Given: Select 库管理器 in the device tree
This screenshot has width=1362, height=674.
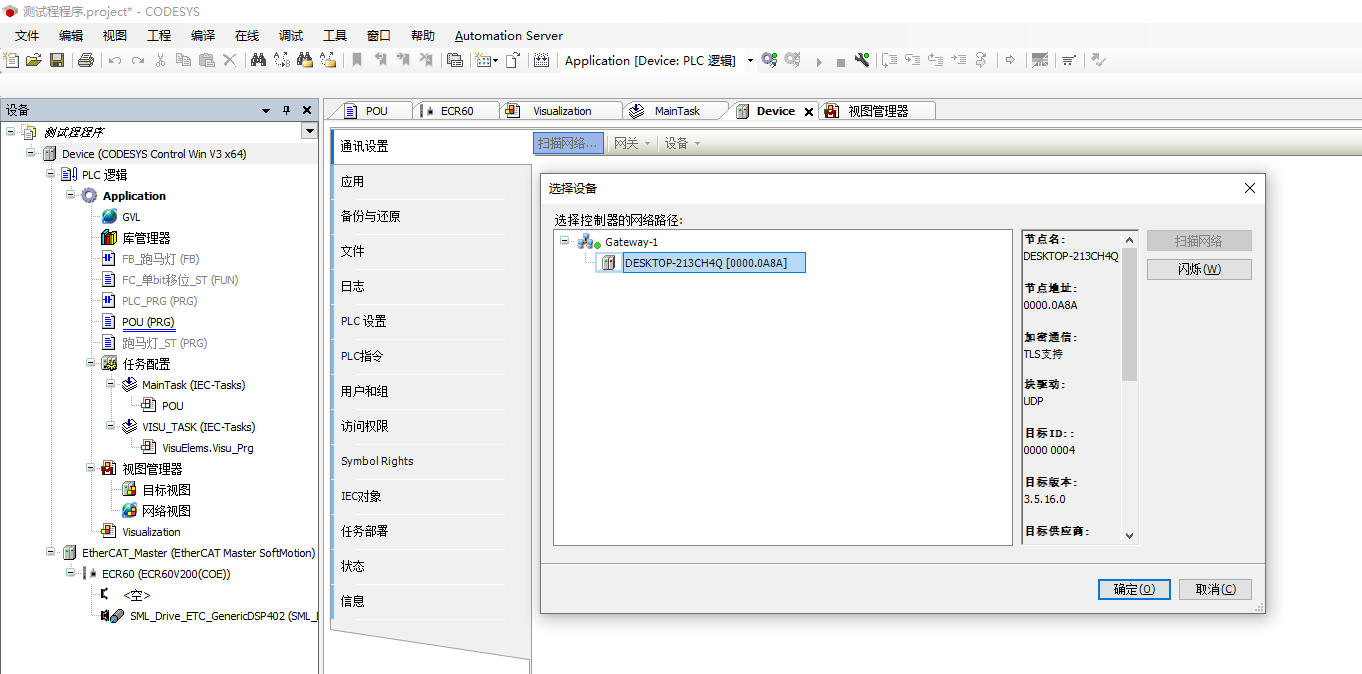Looking at the screenshot, I should (x=146, y=238).
